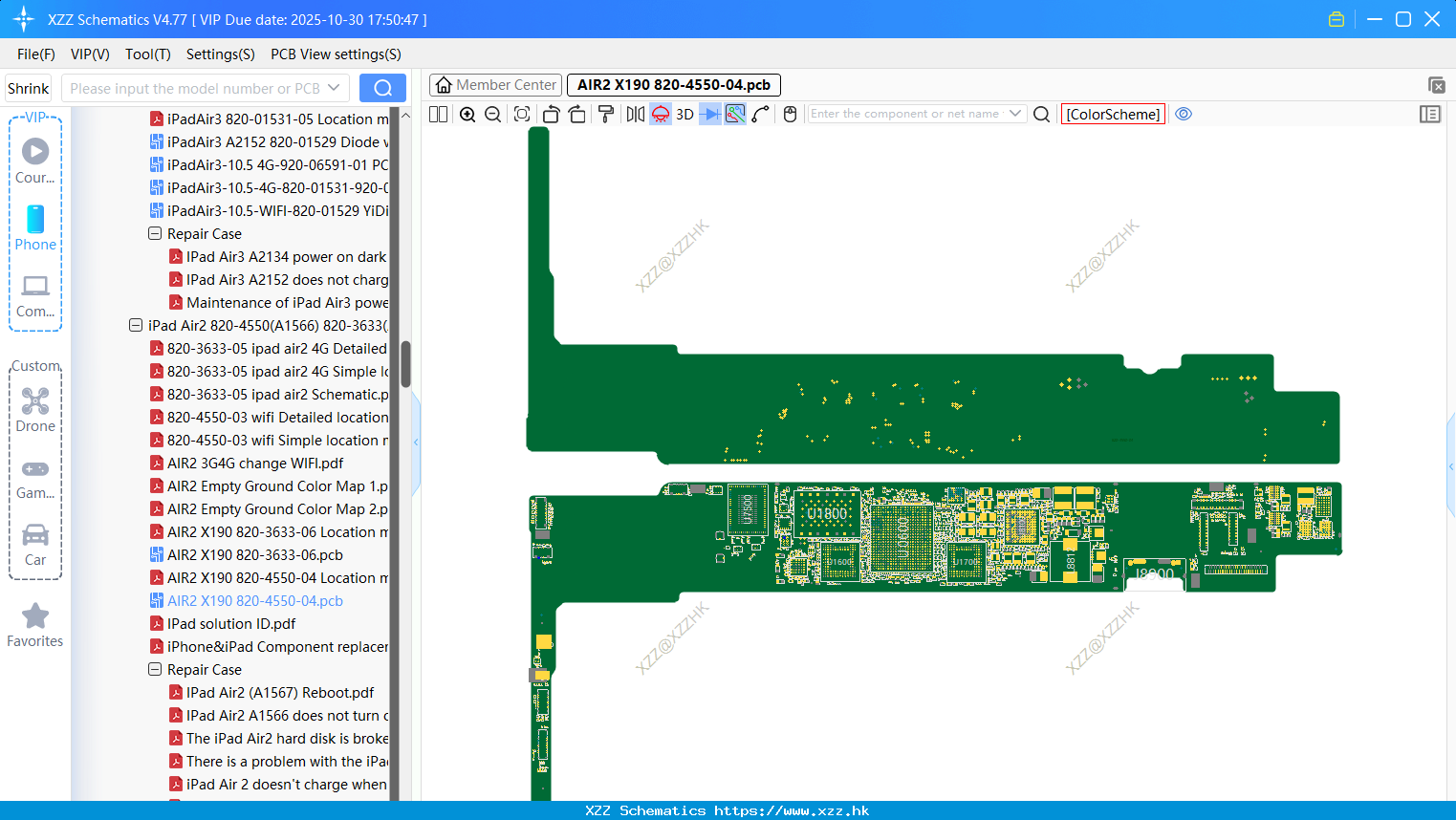Toggle the red highlighted toolbar icon

(x=661, y=114)
